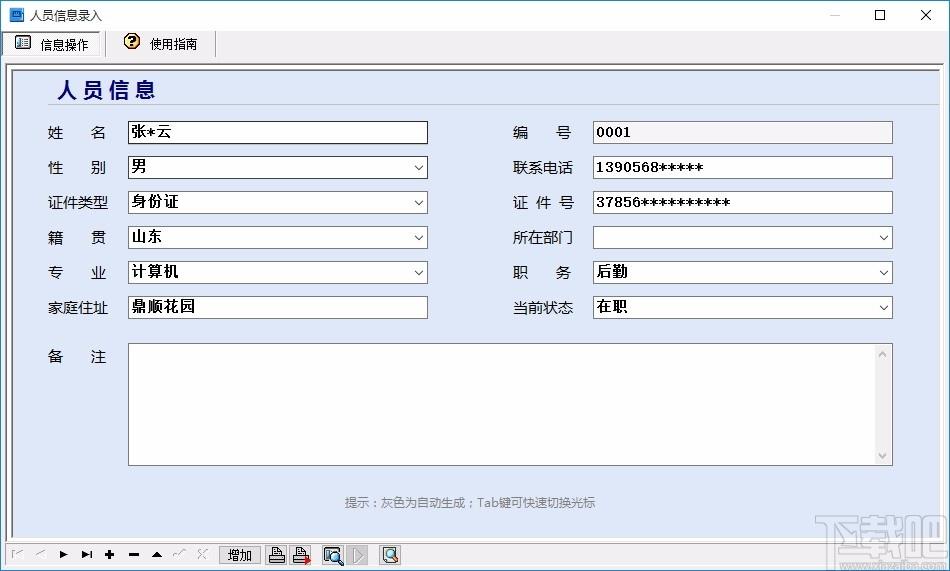The width and height of the screenshot is (950, 571).
Task: Click the first printer icon
Action: pyautogui.click(x=277, y=555)
